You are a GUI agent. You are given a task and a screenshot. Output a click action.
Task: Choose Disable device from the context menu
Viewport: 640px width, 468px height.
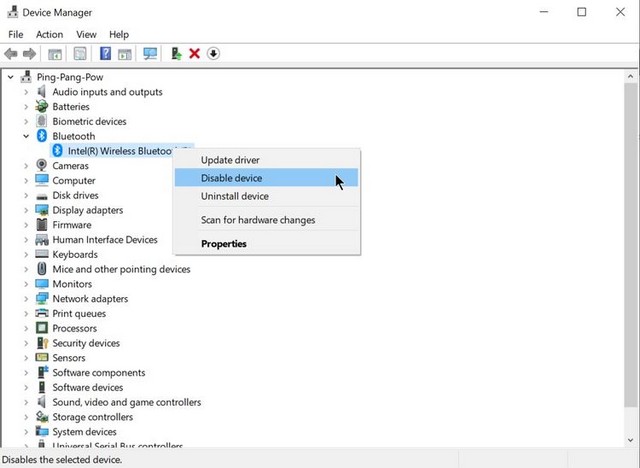pyautogui.click(x=231, y=178)
